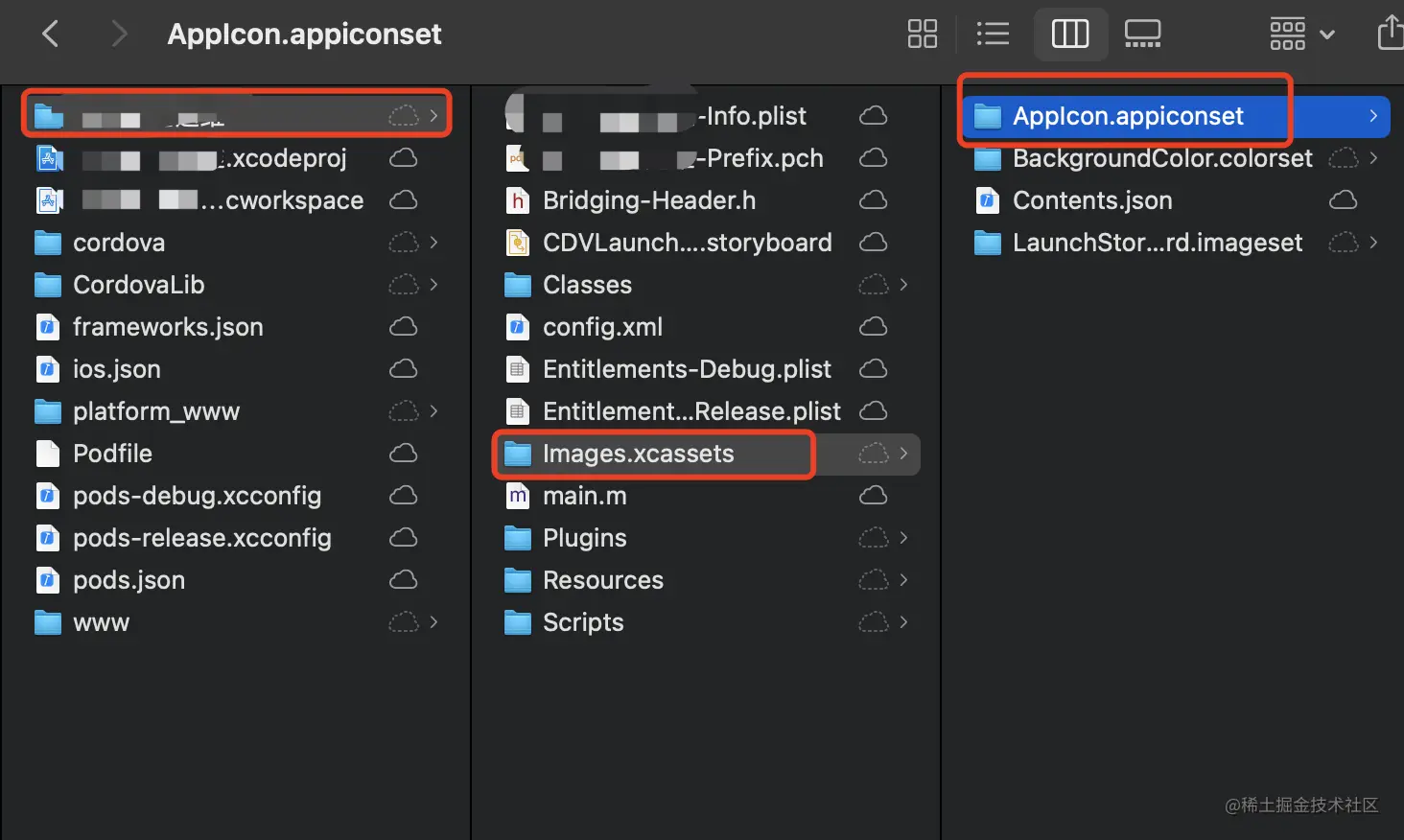
Task: Expand the AppIcon.appiconset folder chevron
Action: coord(1373,116)
